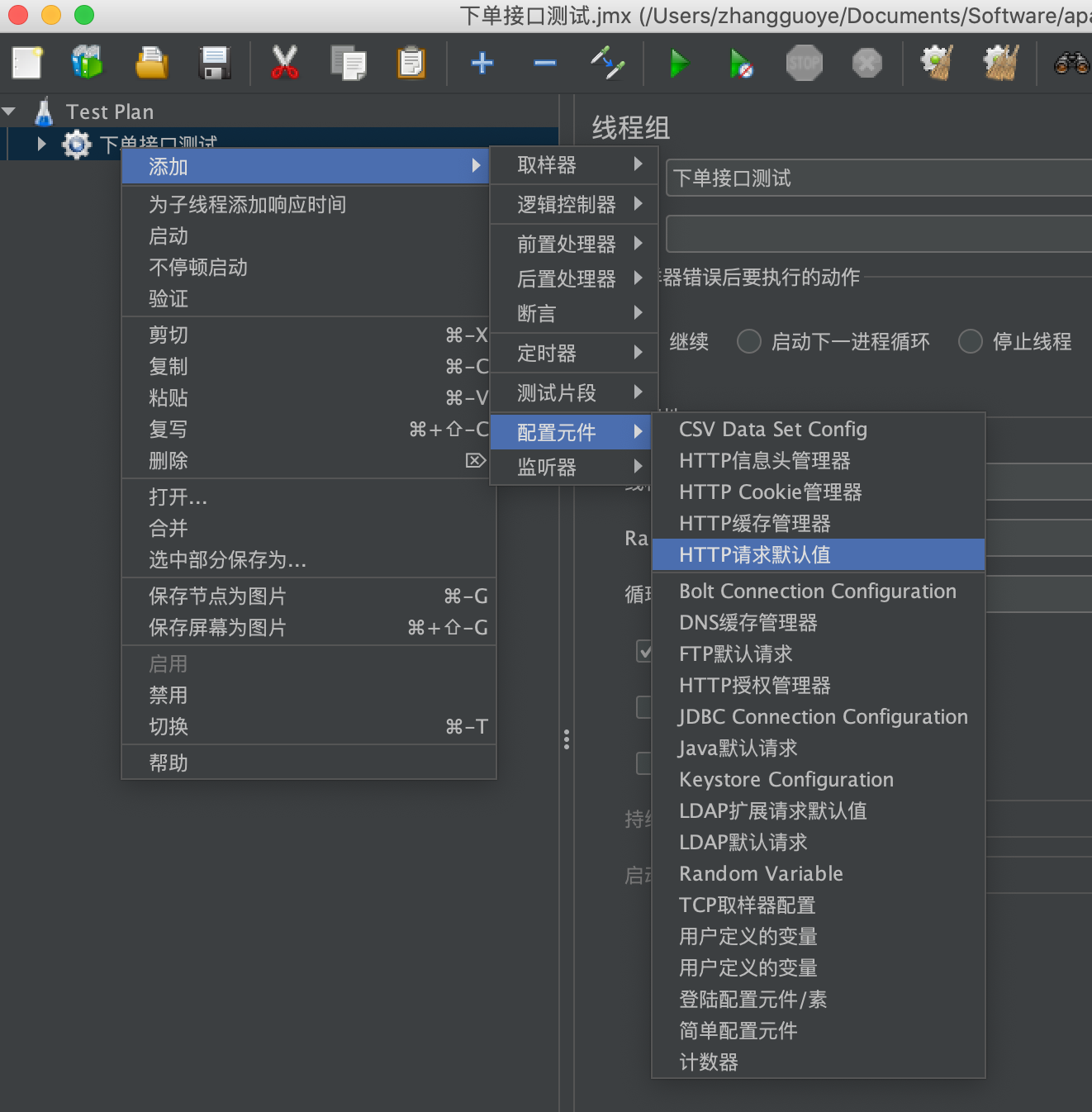This screenshot has width=1092, height=1112.
Task: Click 不停顿启动 in context menu
Action: (309, 267)
